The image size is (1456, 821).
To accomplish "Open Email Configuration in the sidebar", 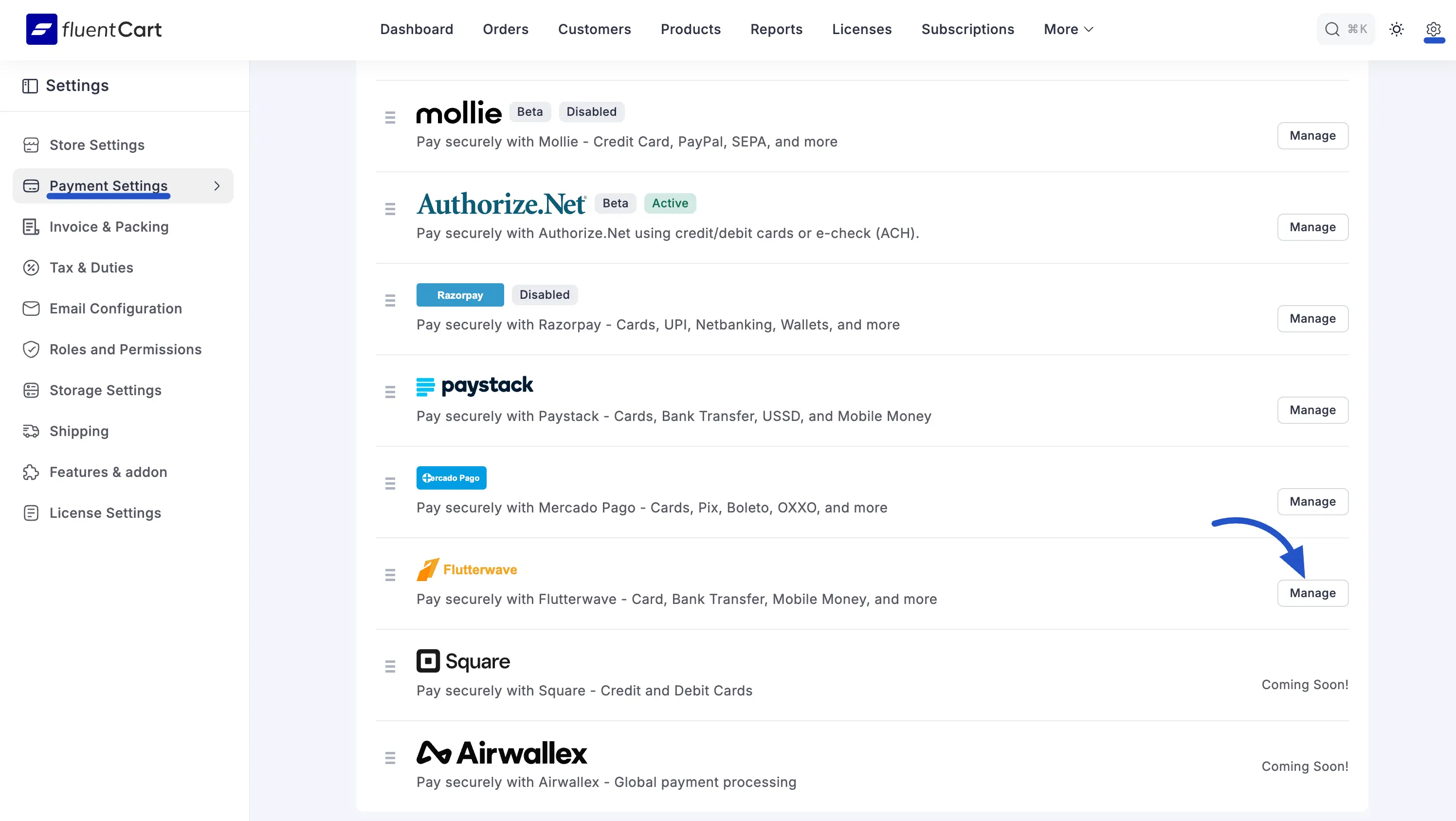I will click(115, 309).
